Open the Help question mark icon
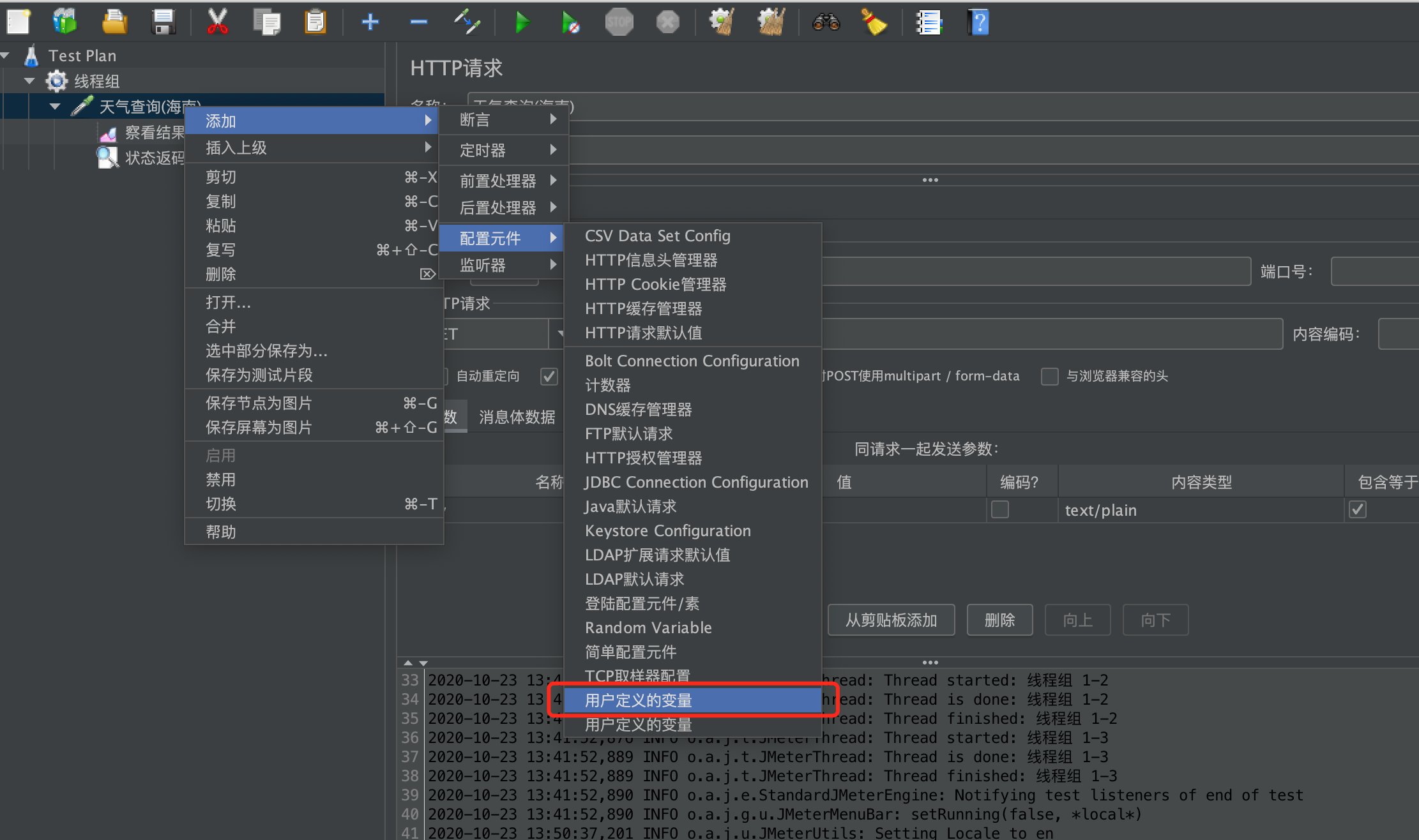Image resolution: width=1419 pixels, height=840 pixels. [978, 22]
